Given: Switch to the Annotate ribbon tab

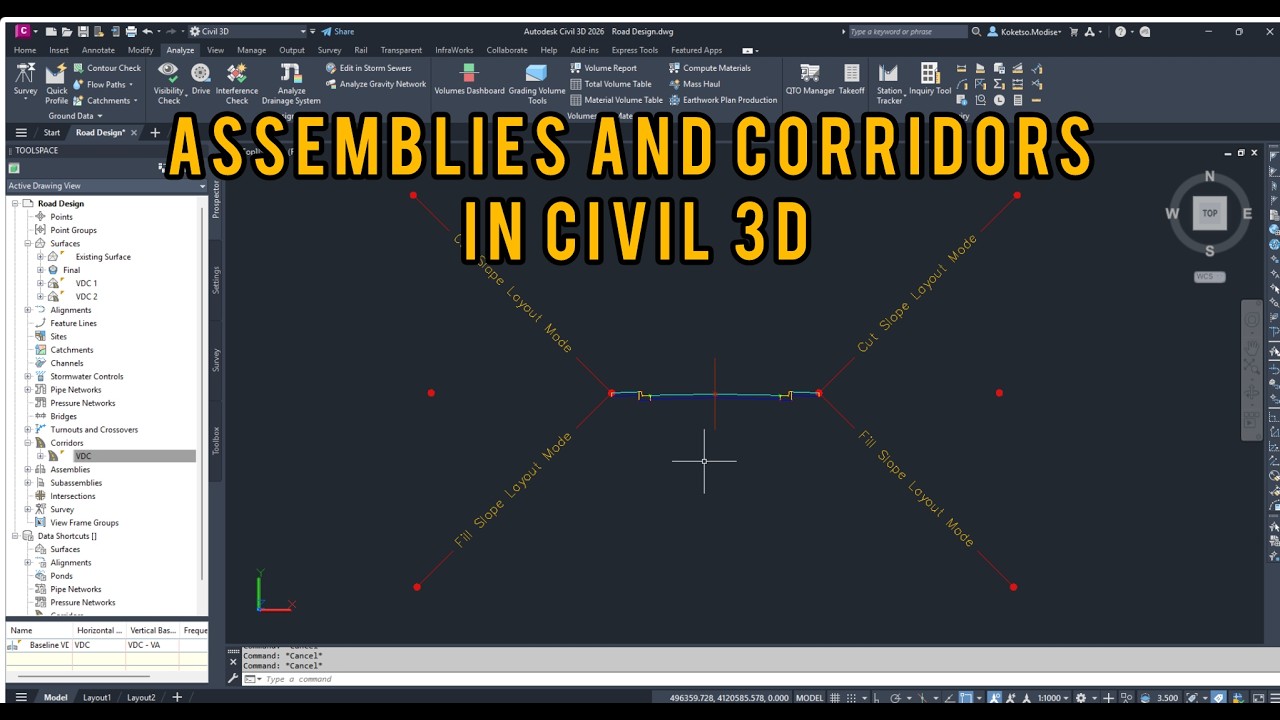Looking at the screenshot, I should click(x=98, y=50).
